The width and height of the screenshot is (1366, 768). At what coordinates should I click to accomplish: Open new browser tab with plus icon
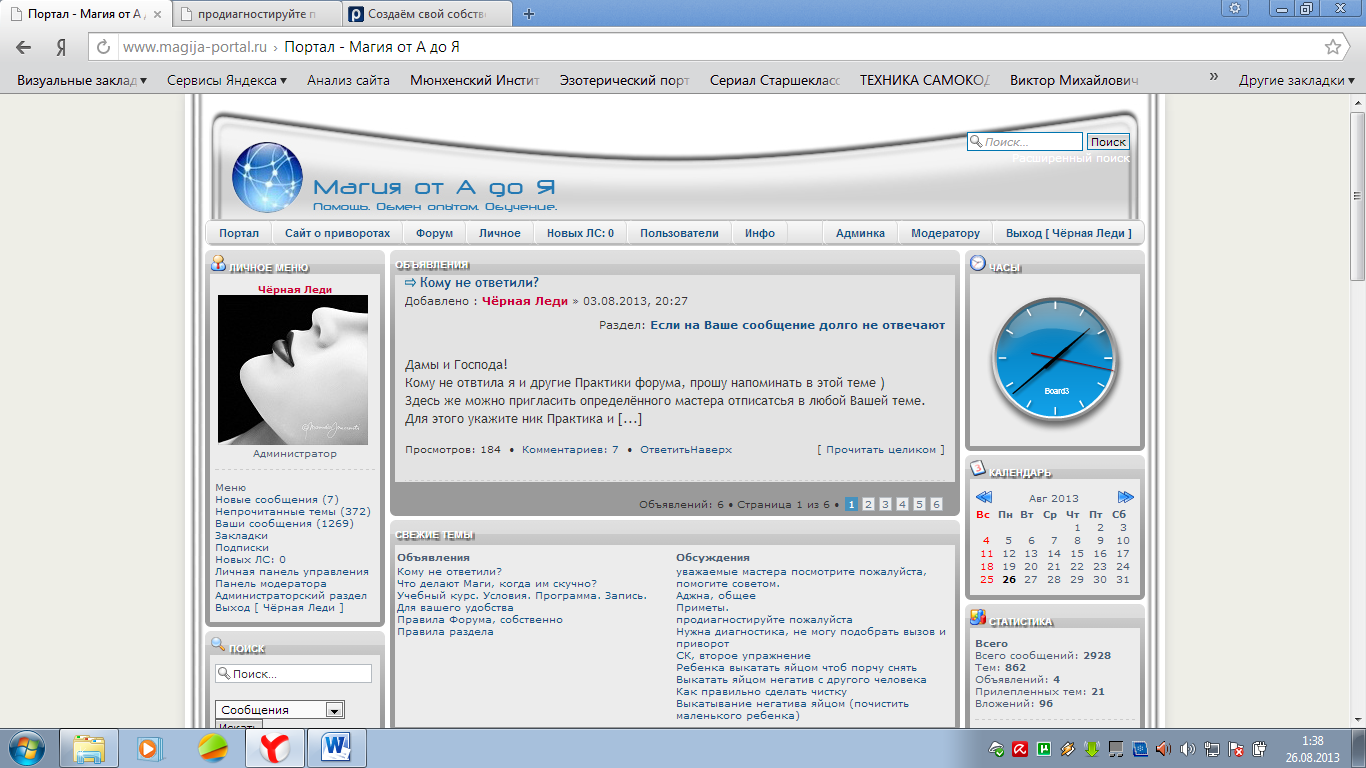[x=529, y=14]
